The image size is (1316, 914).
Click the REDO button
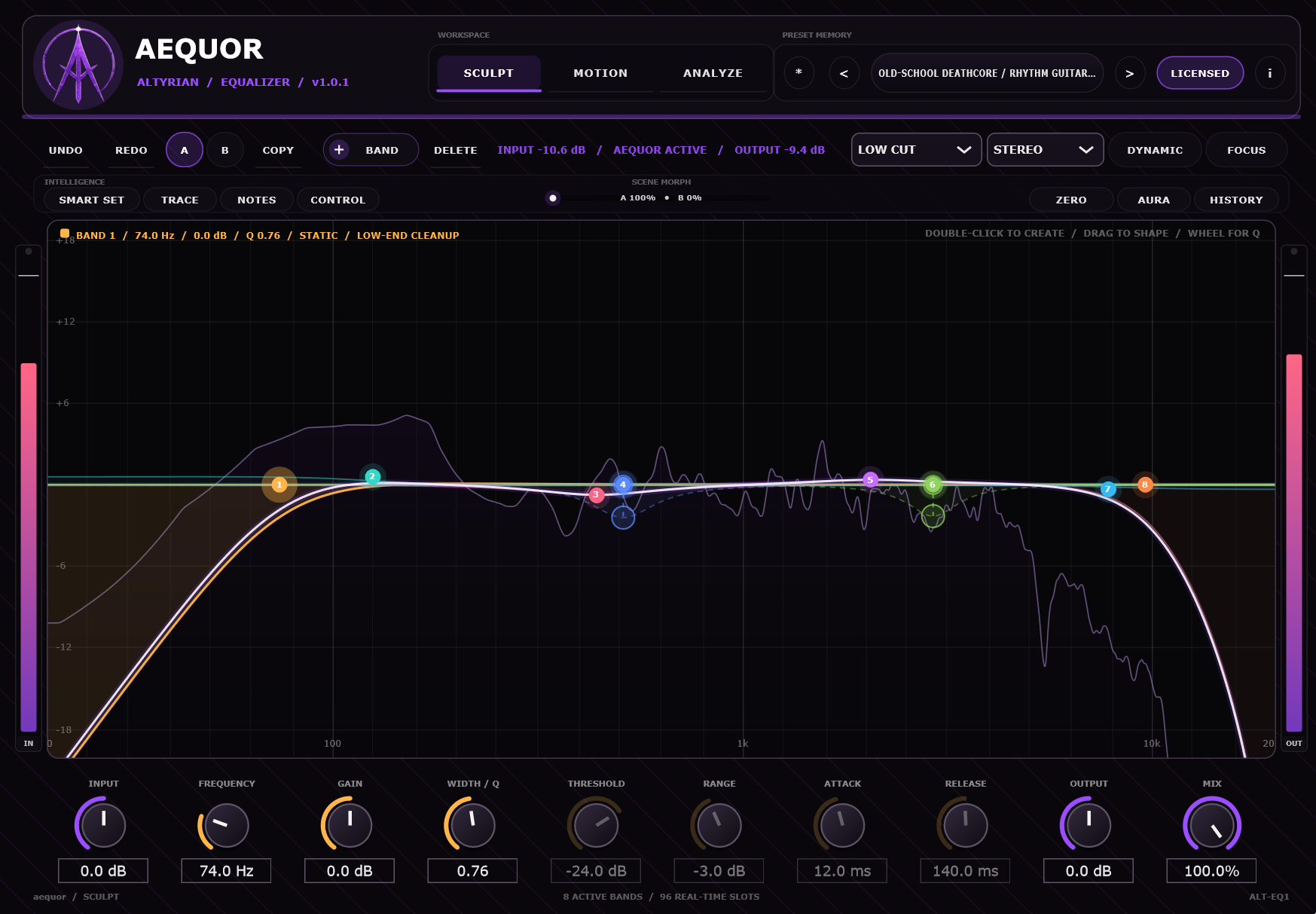tap(131, 150)
